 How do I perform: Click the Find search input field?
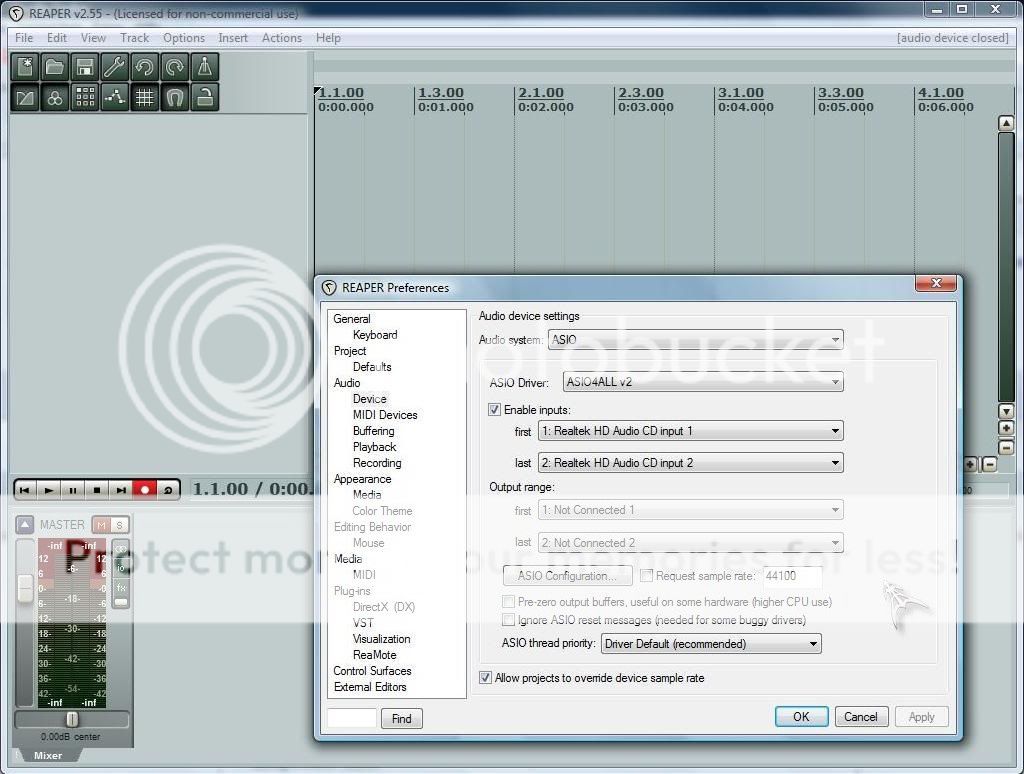(352, 718)
